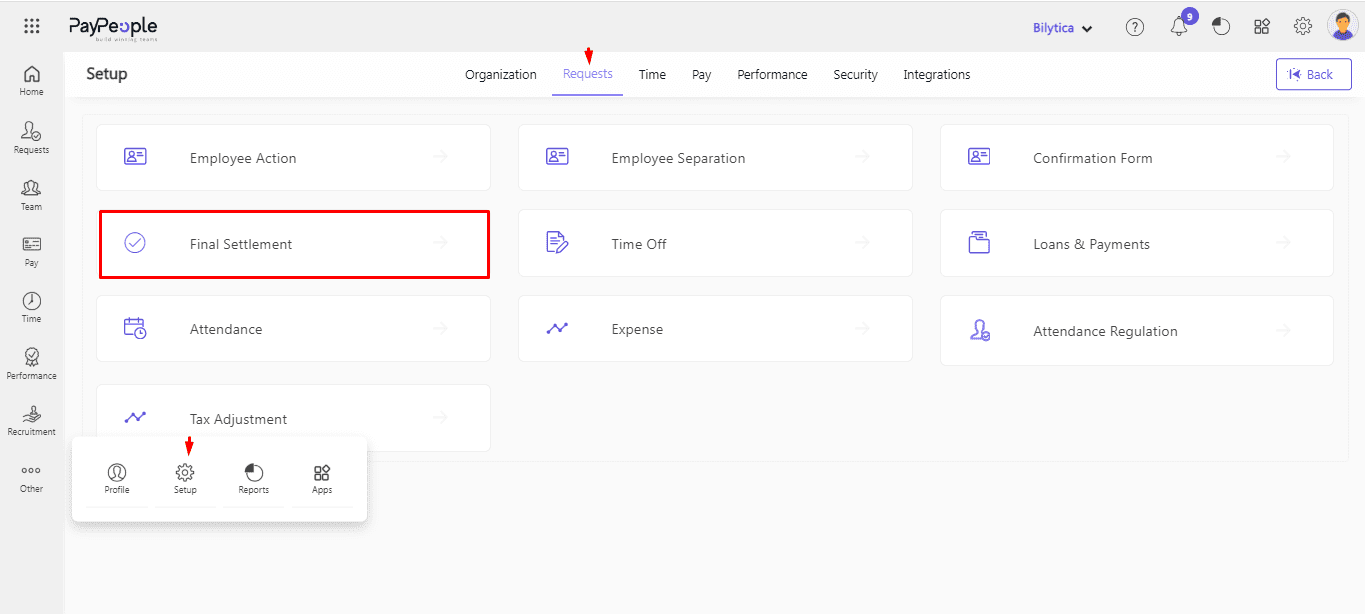Click the PayPeople logo
The height and width of the screenshot is (614, 1365).
click(113, 28)
